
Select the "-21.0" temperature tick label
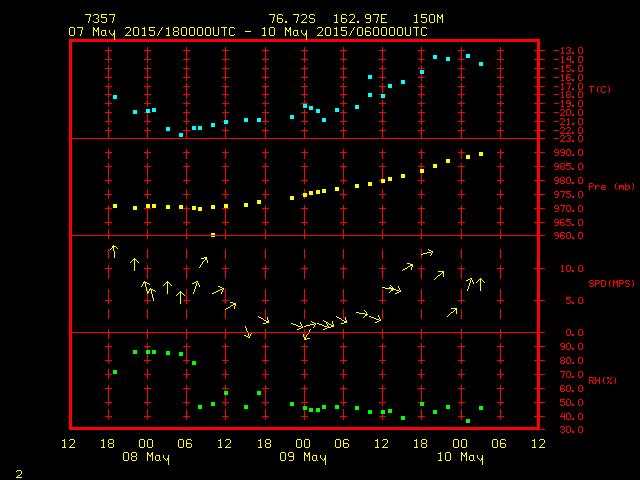[569, 122]
